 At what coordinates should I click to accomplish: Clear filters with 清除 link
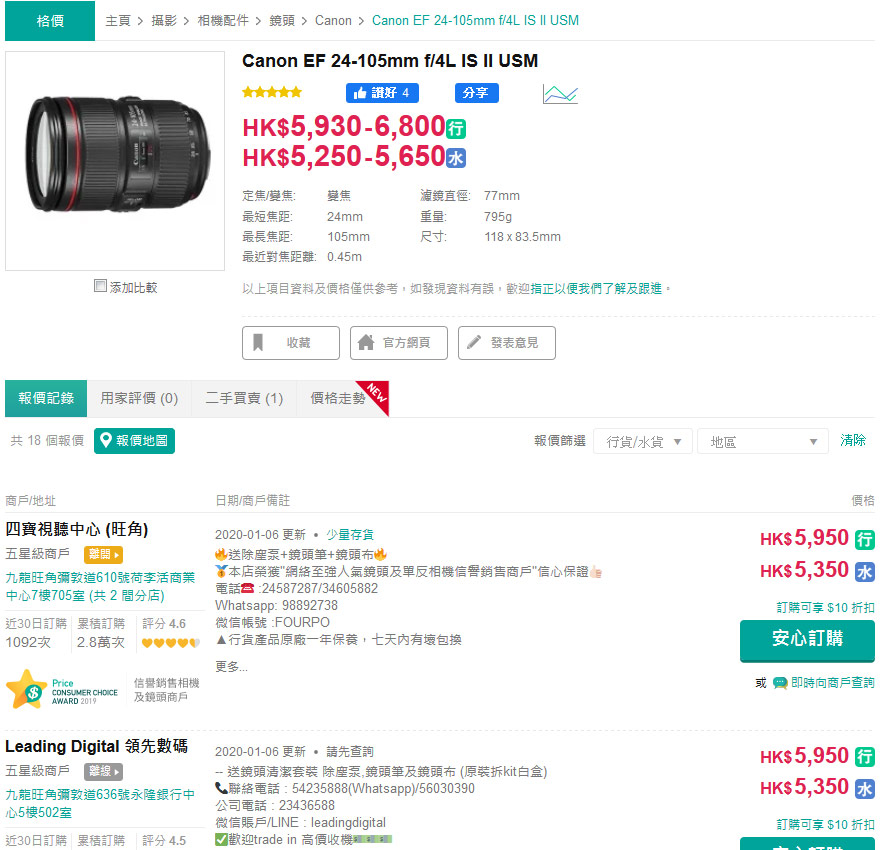853,440
